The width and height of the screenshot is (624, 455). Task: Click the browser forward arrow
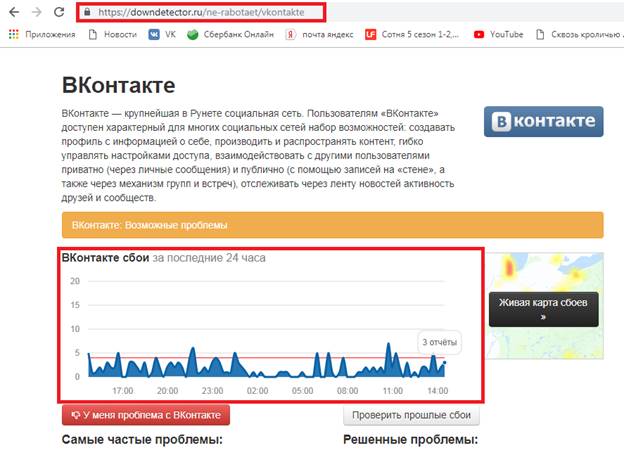click(x=37, y=12)
